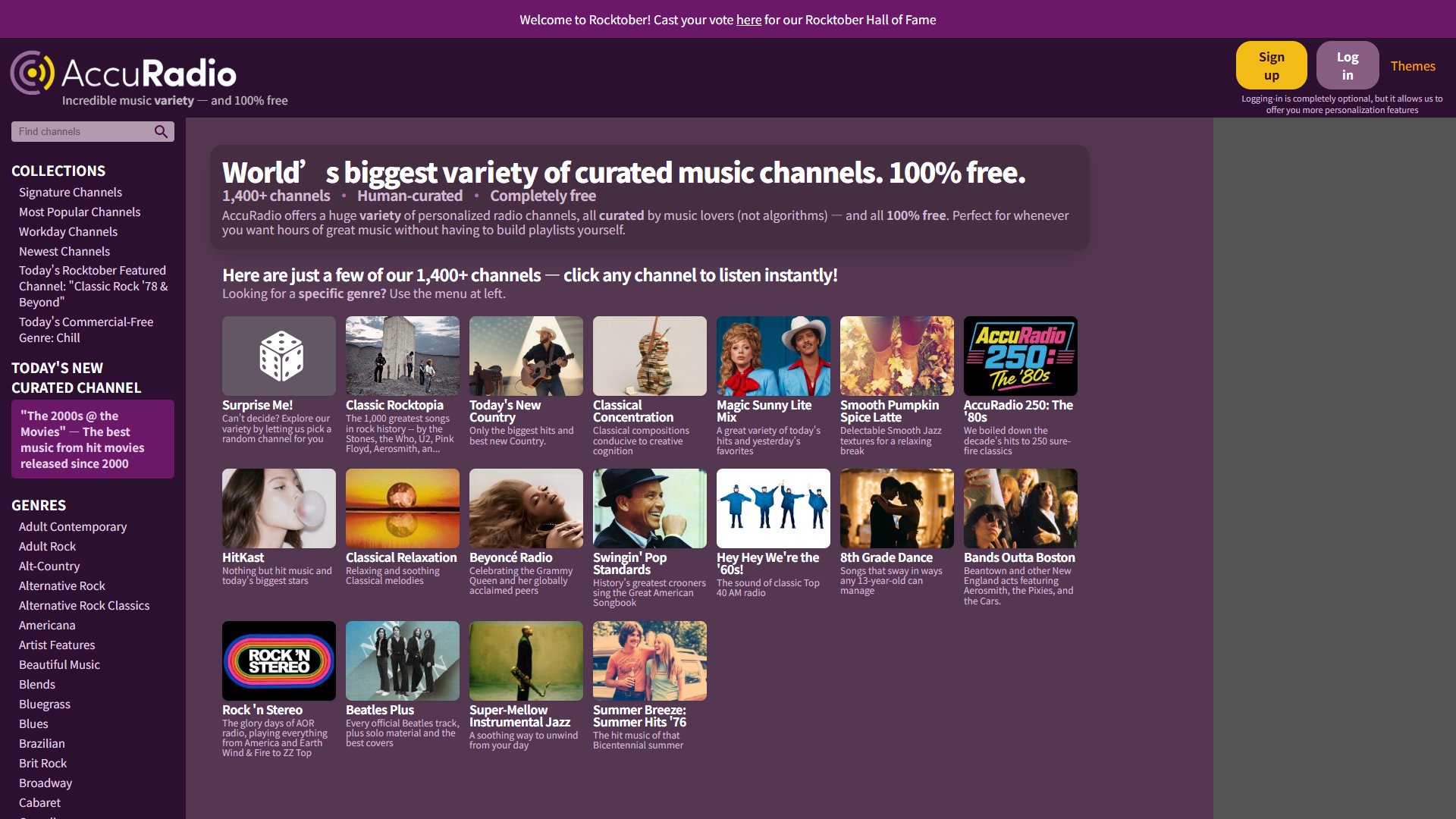This screenshot has width=1456, height=819.
Task: Open Bands Outta Boston thumbnail
Action: (x=1021, y=508)
